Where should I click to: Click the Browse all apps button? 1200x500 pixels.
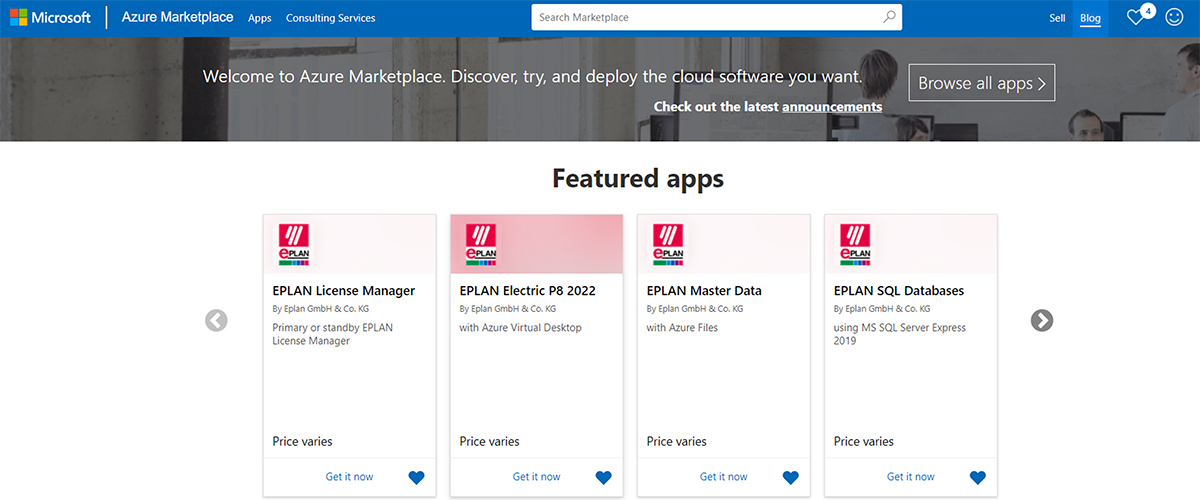(981, 83)
